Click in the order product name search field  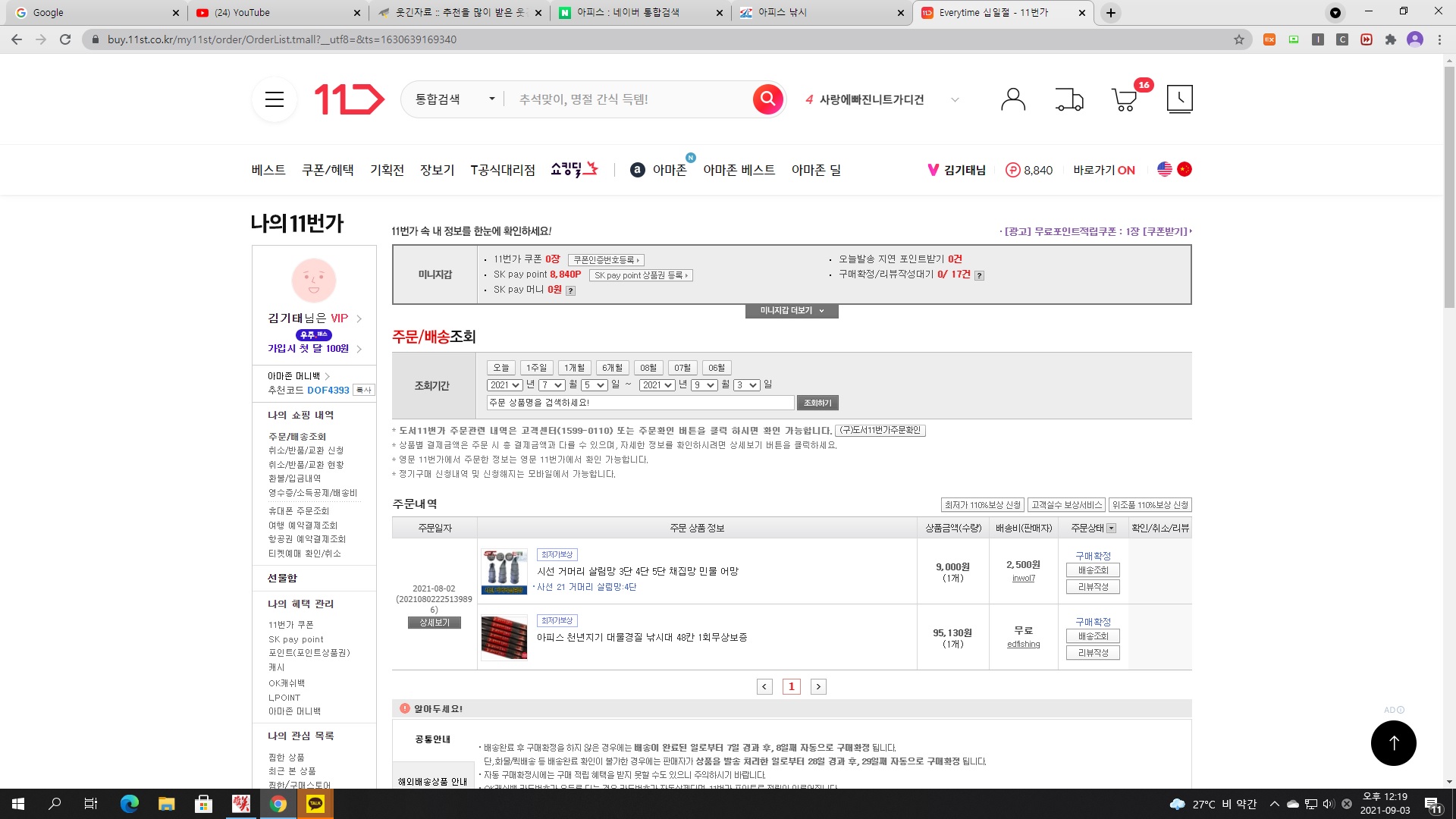coord(640,403)
